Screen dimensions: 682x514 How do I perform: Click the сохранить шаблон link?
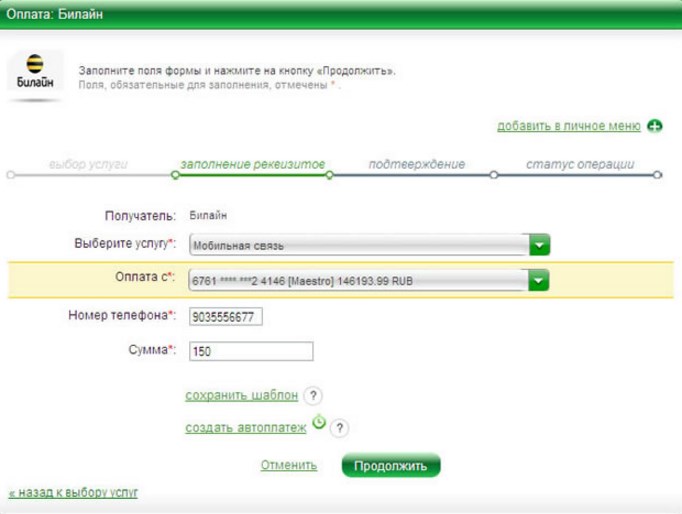click(240, 396)
